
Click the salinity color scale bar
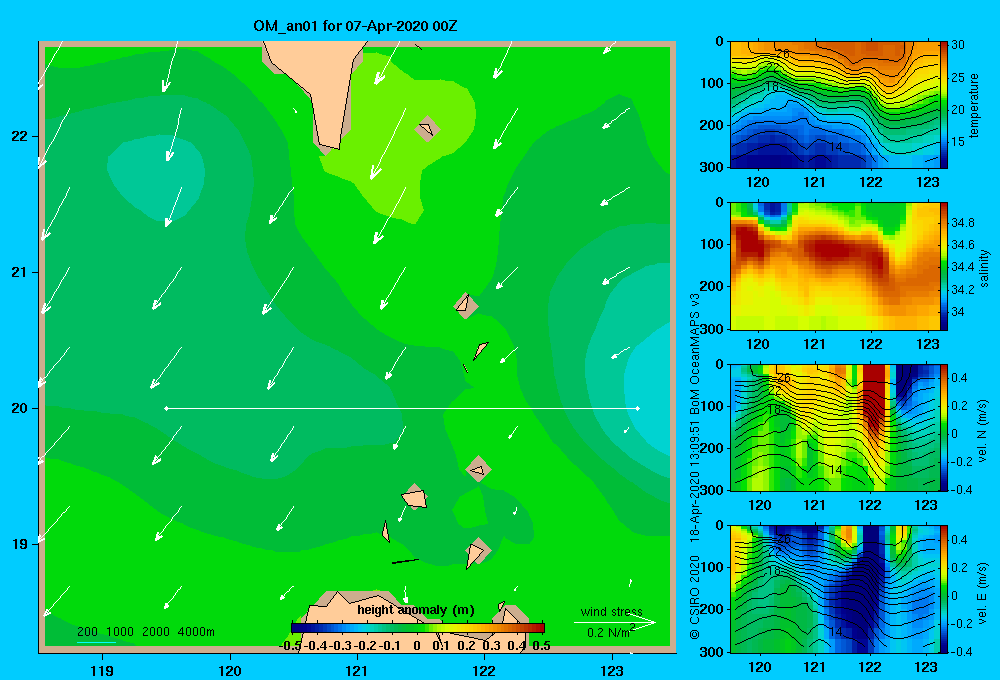click(x=944, y=266)
